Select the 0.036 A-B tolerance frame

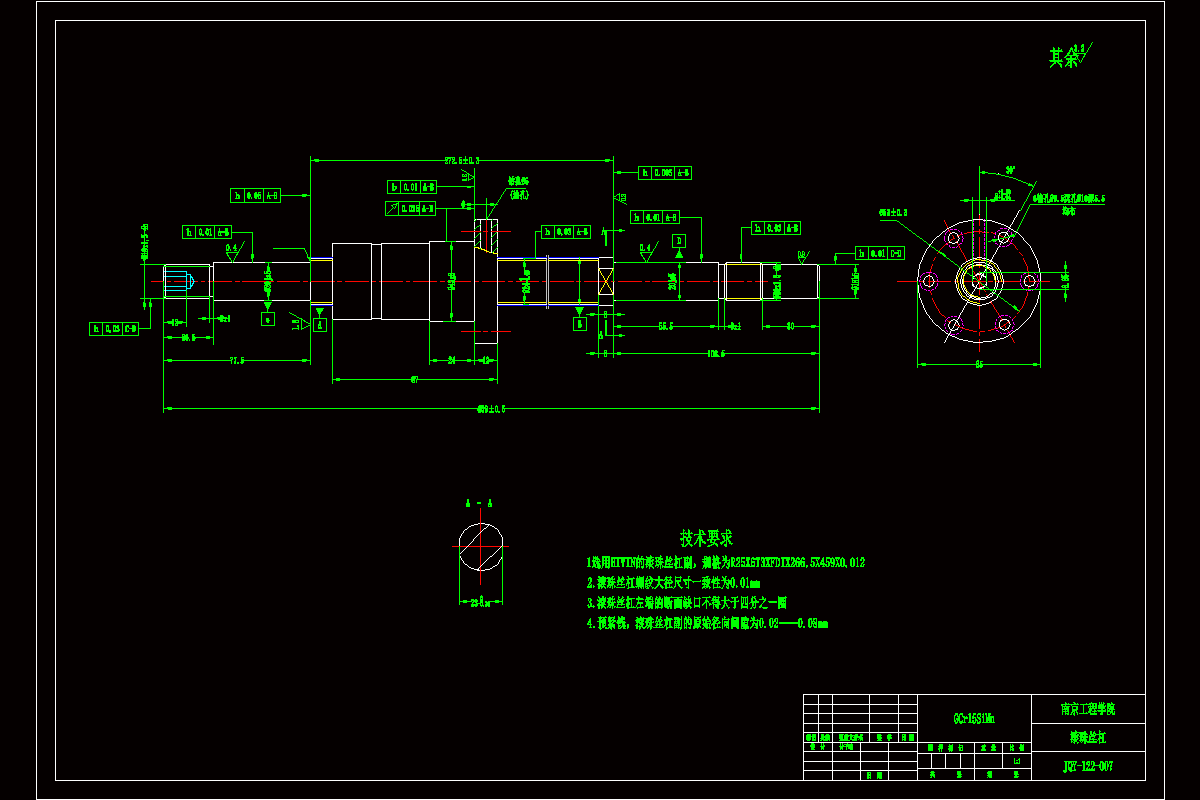411,208
